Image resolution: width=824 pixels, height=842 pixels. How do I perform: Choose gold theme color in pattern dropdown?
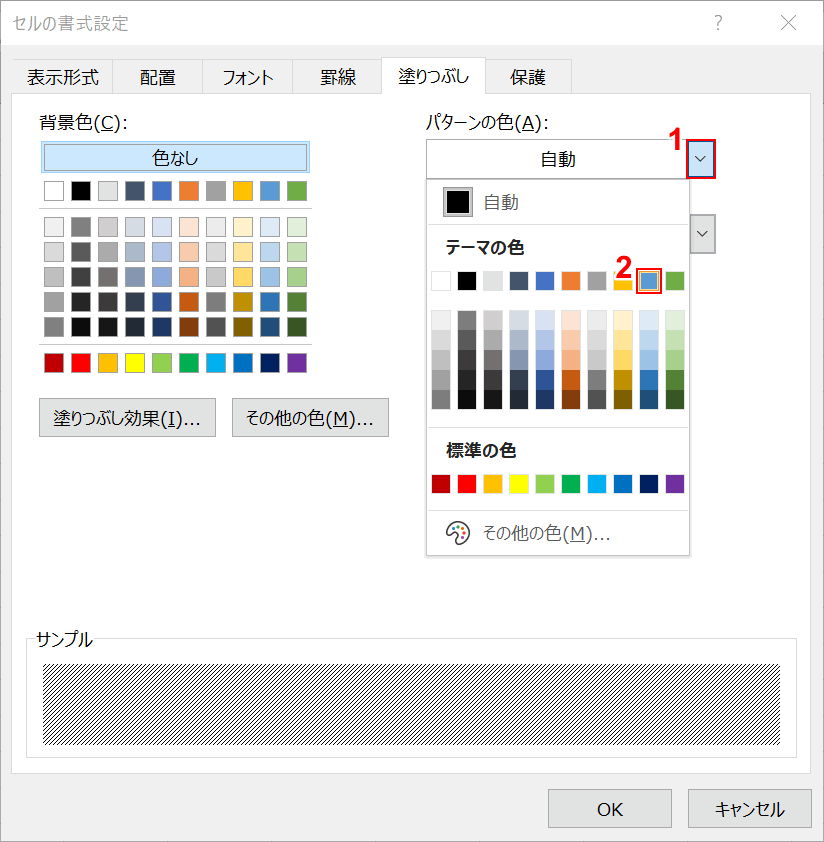(x=623, y=281)
